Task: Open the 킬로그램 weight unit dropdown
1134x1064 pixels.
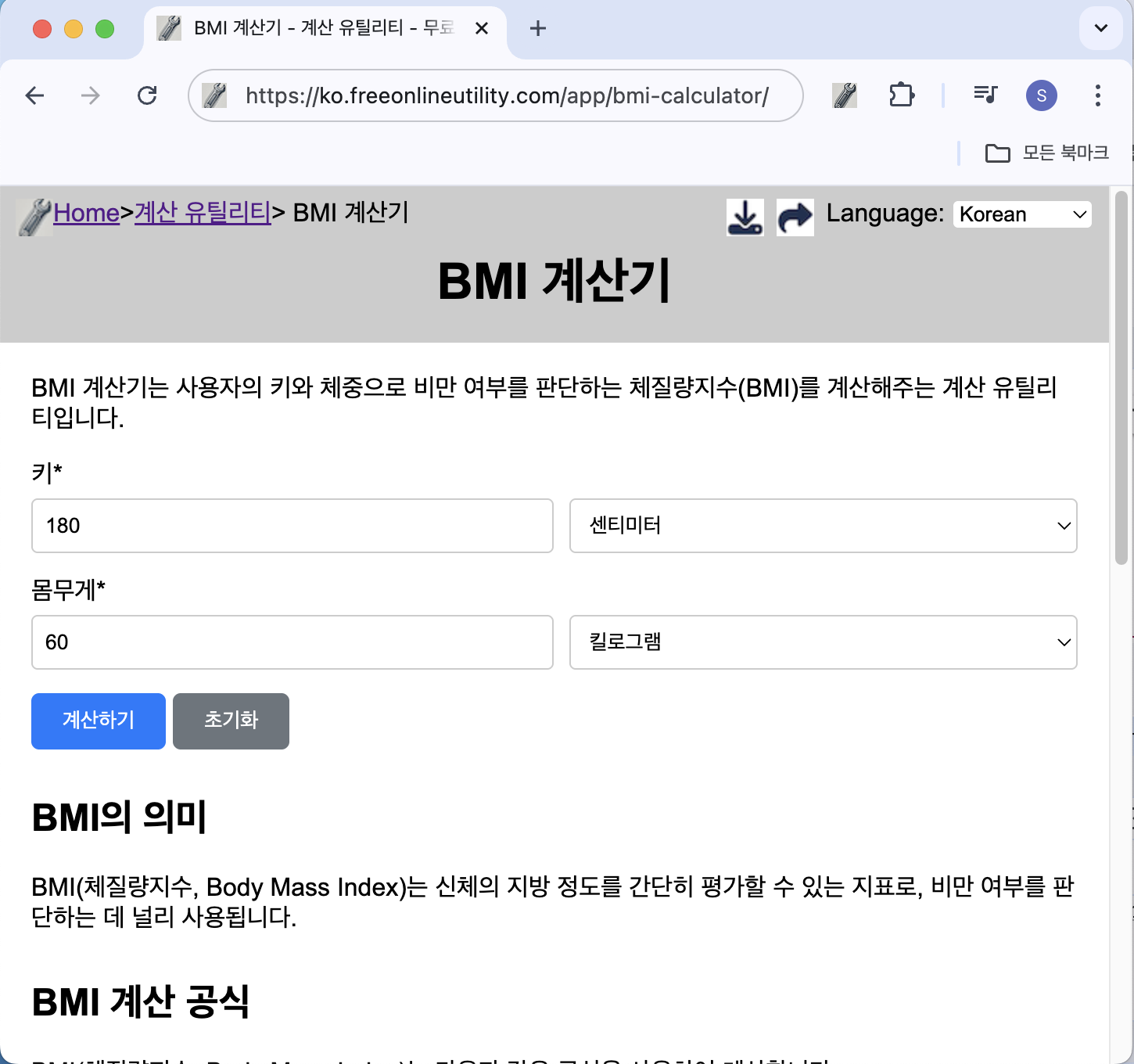Action: pos(824,642)
